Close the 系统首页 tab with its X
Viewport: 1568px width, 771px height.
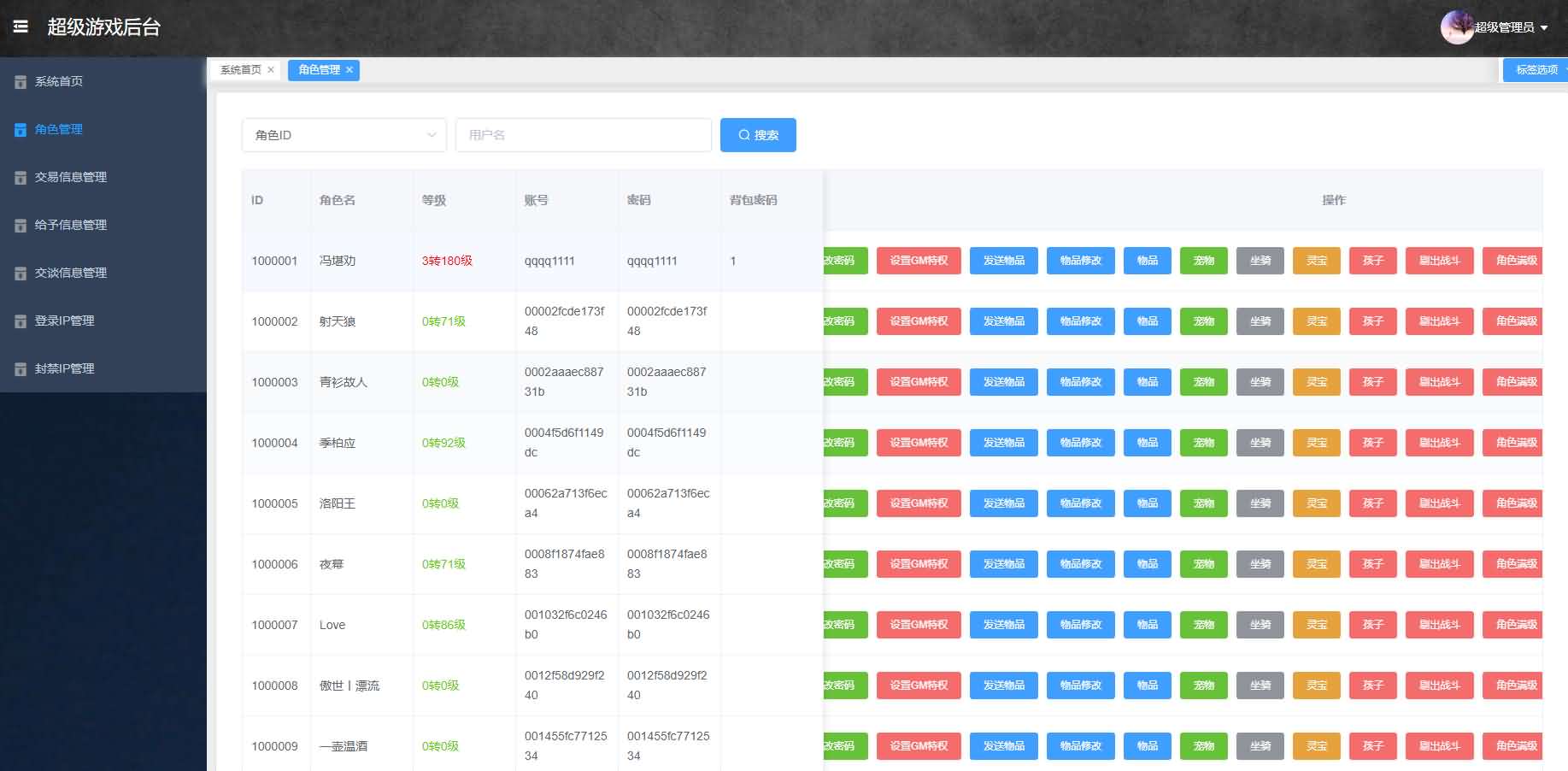click(271, 70)
